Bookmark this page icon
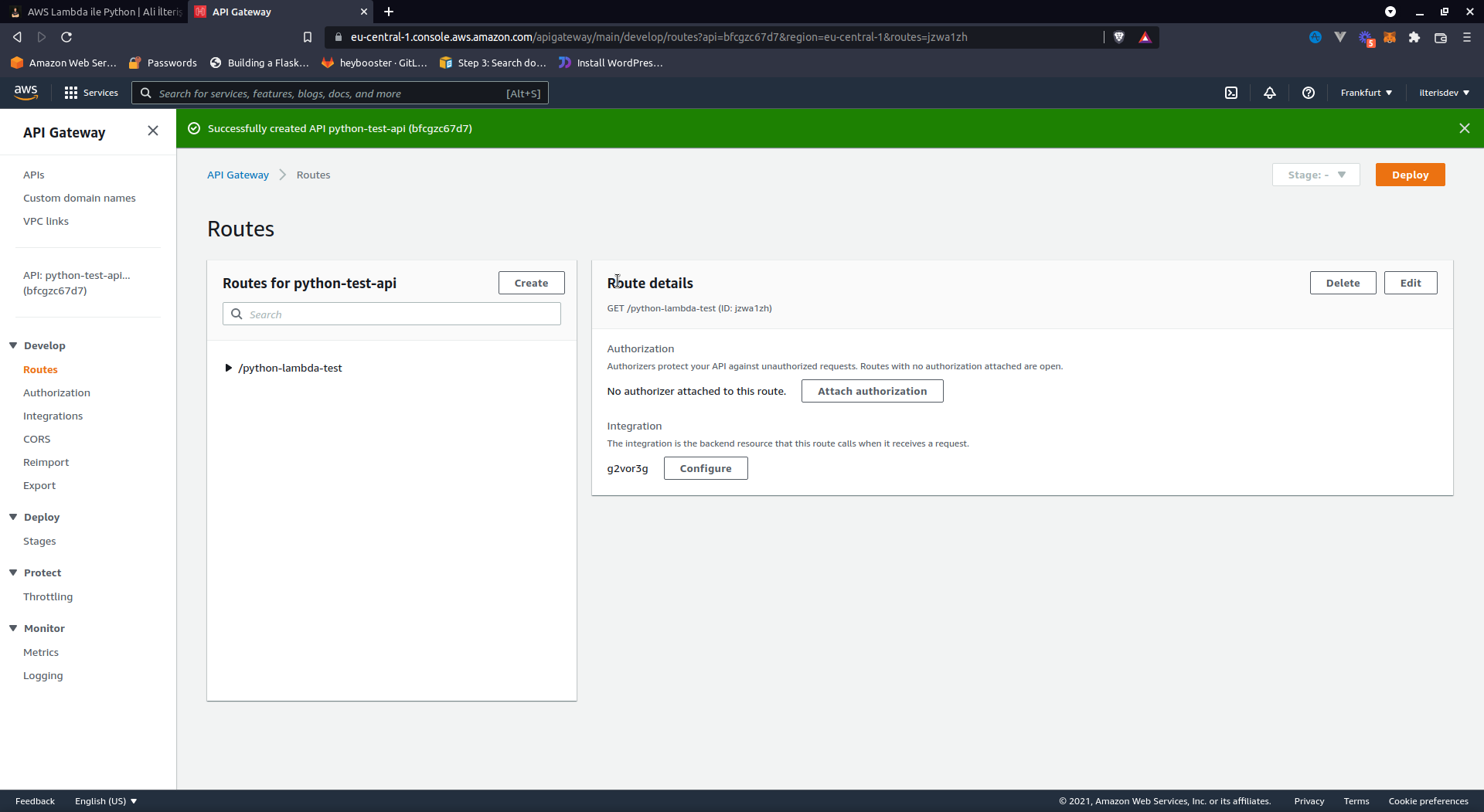This screenshot has height=812, width=1484. tap(308, 37)
